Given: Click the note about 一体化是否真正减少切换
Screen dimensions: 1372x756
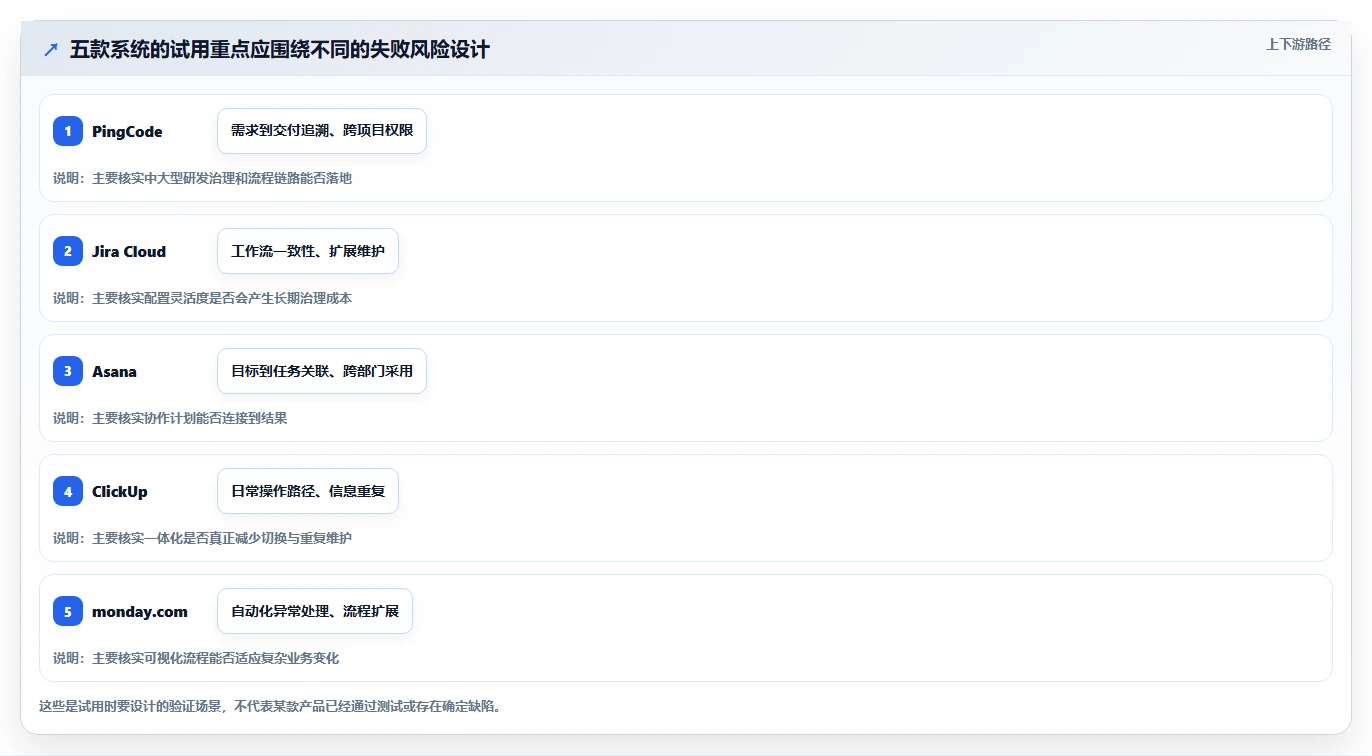Looking at the screenshot, I should tap(202, 538).
